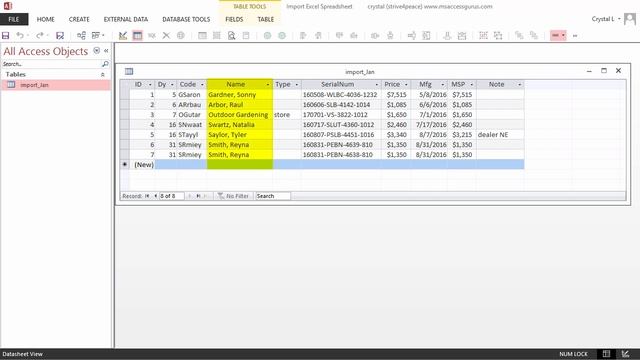The height and width of the screenshot is (360, 640).
Task: Click the navigation pane Search box
Action: pos(51,64)
